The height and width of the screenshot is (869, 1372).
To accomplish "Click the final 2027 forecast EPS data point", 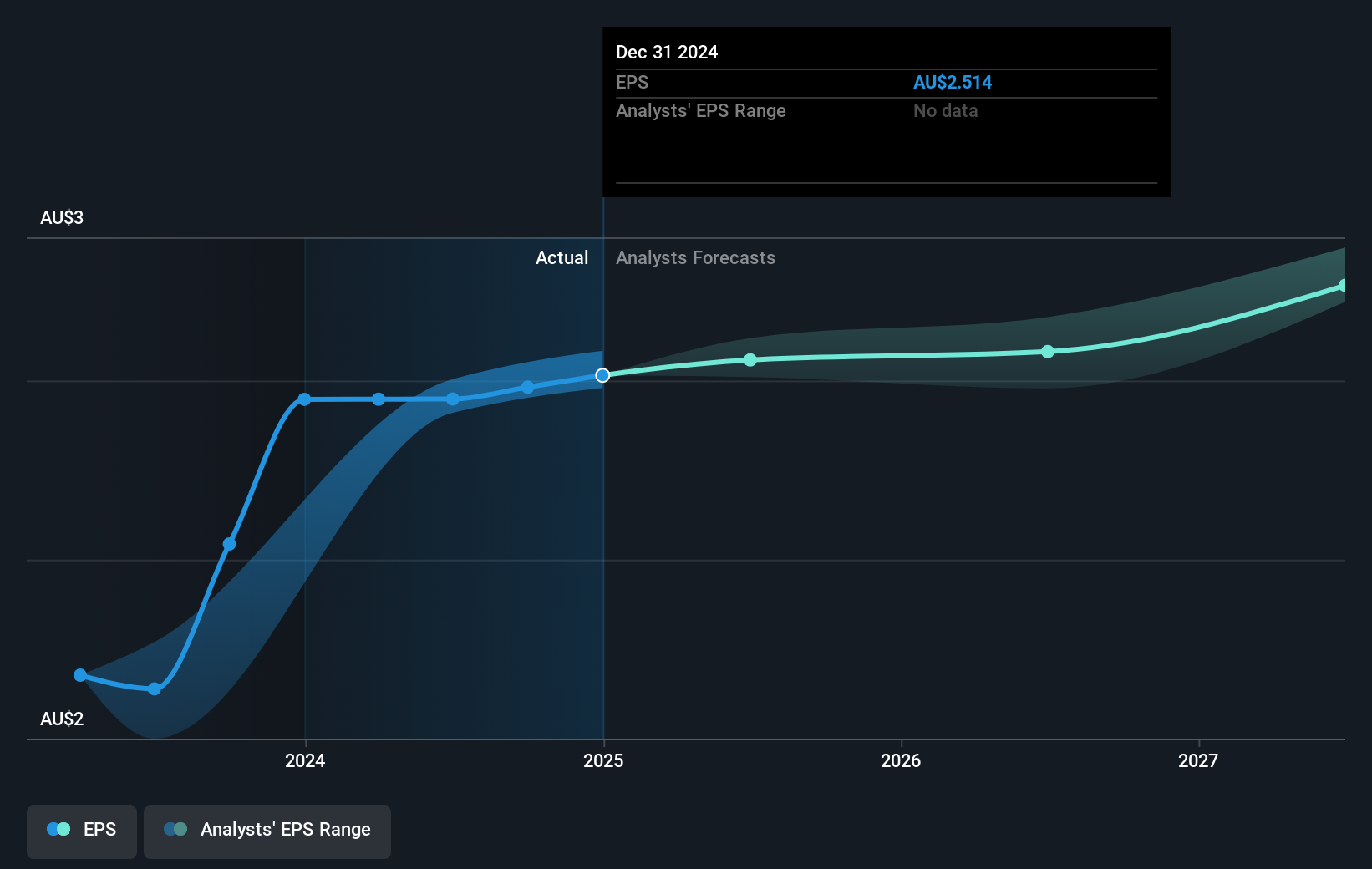I will tap(1343, 286).
